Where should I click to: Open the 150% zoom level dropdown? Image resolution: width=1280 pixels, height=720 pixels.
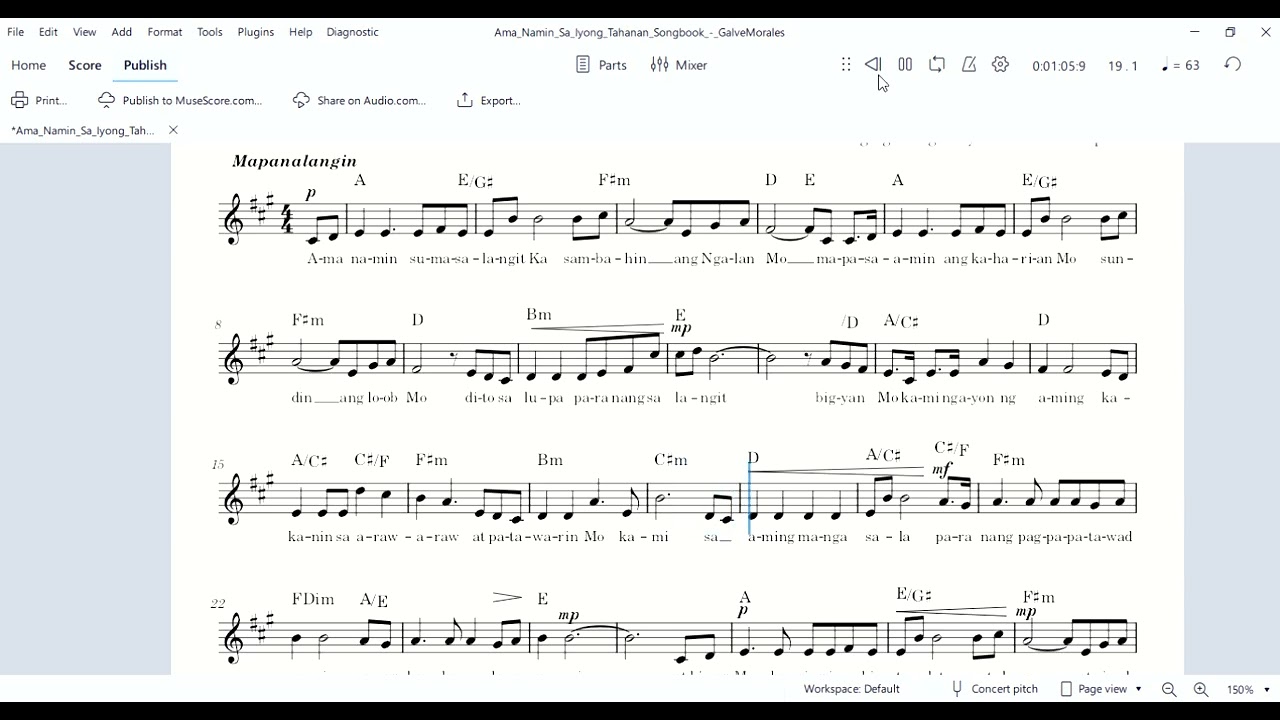(x=1248, y=690)
